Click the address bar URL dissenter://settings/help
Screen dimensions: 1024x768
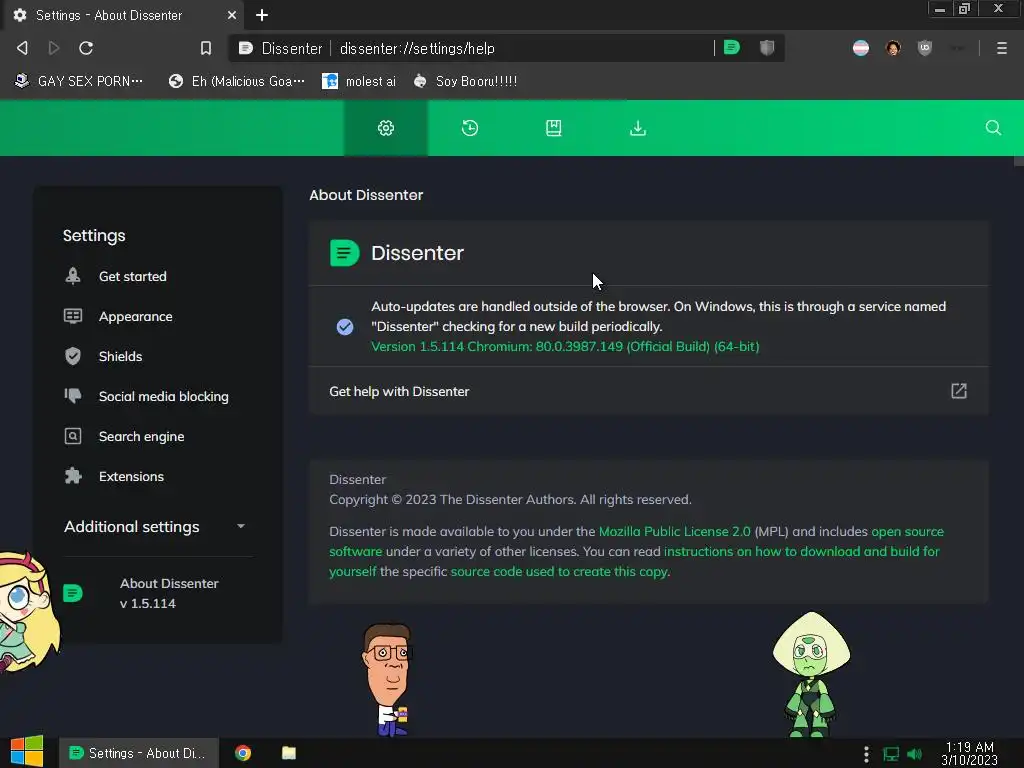point(417,48)
